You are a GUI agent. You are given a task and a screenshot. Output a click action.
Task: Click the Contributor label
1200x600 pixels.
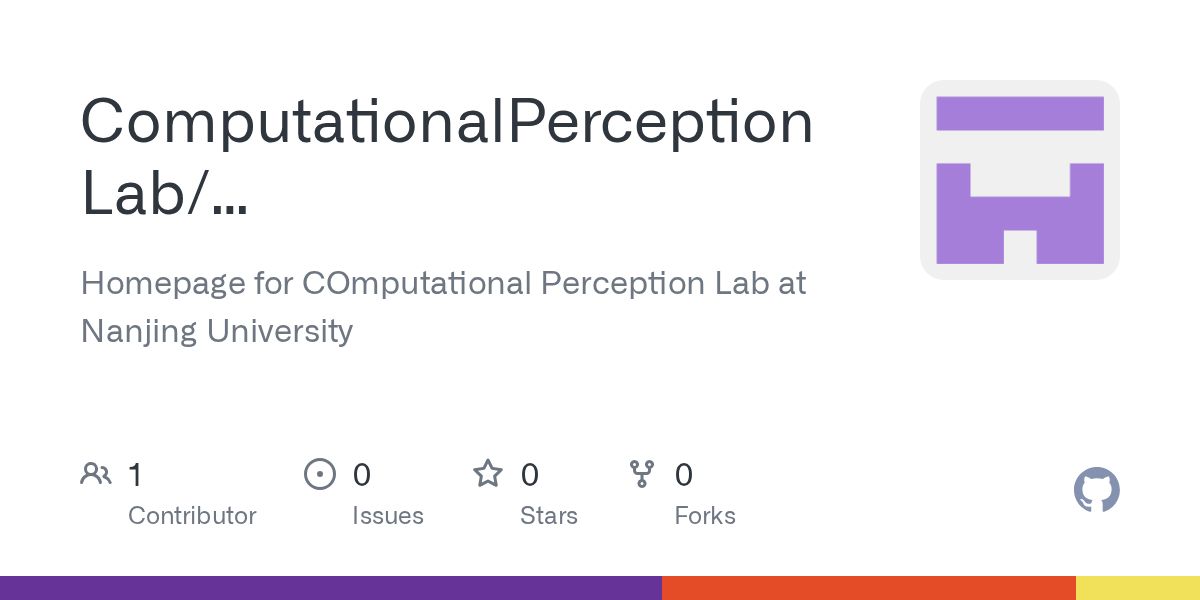[x=192, y=516]
